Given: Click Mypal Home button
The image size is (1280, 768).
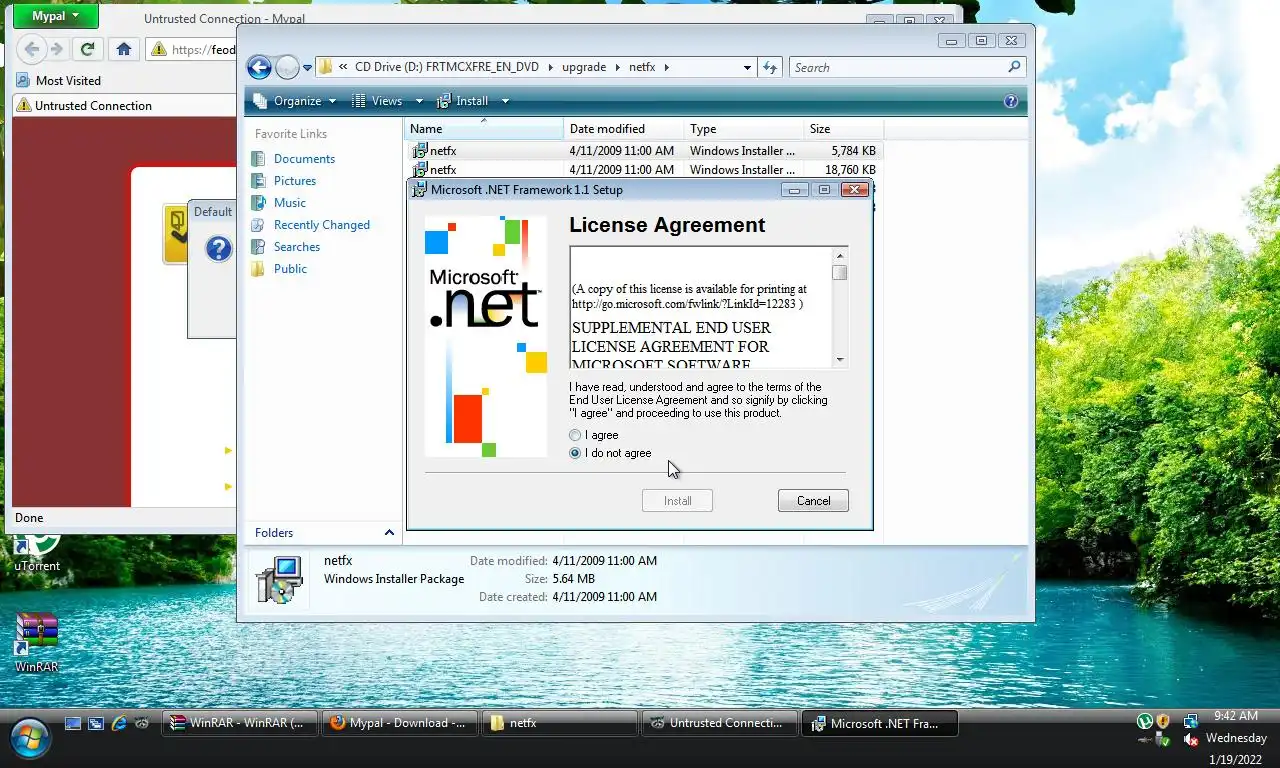Looking at the screenshot, I should click(123, 48).
